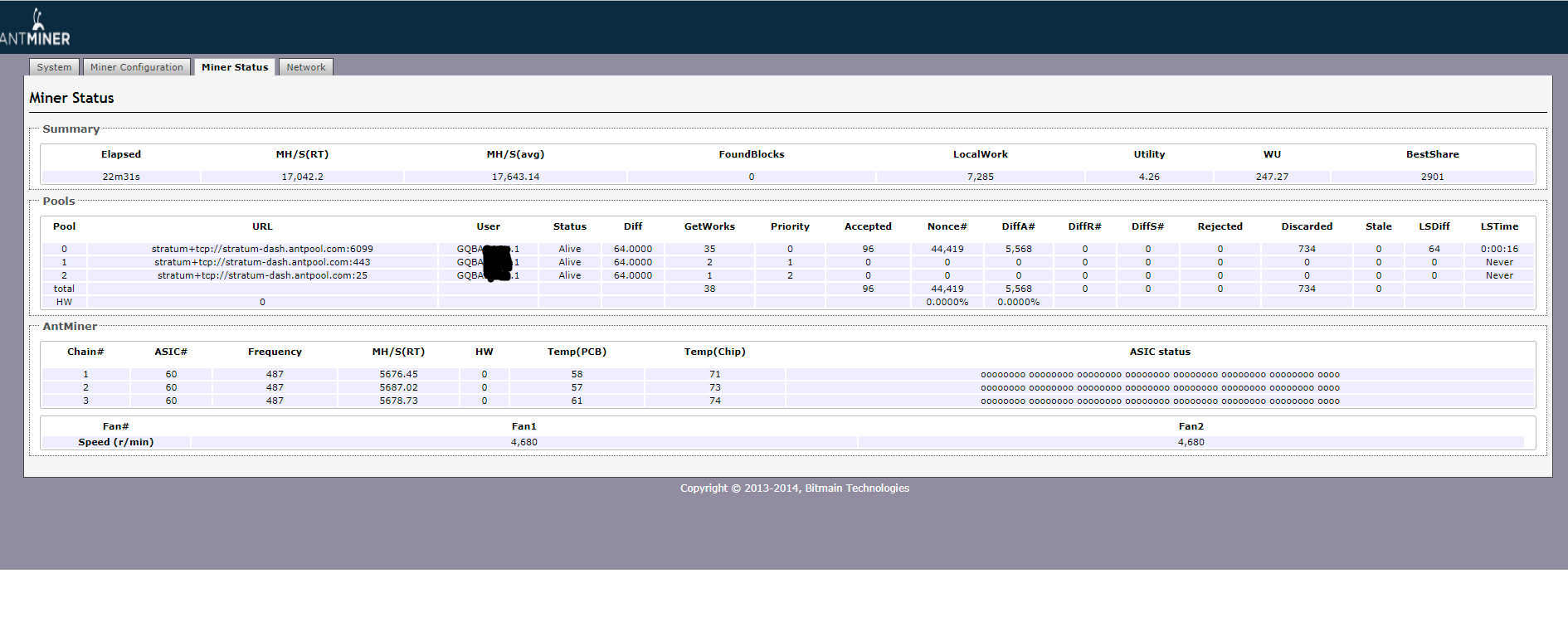
Task: Click the Elapsed time value 22m31s
Action: coord(121,177)
